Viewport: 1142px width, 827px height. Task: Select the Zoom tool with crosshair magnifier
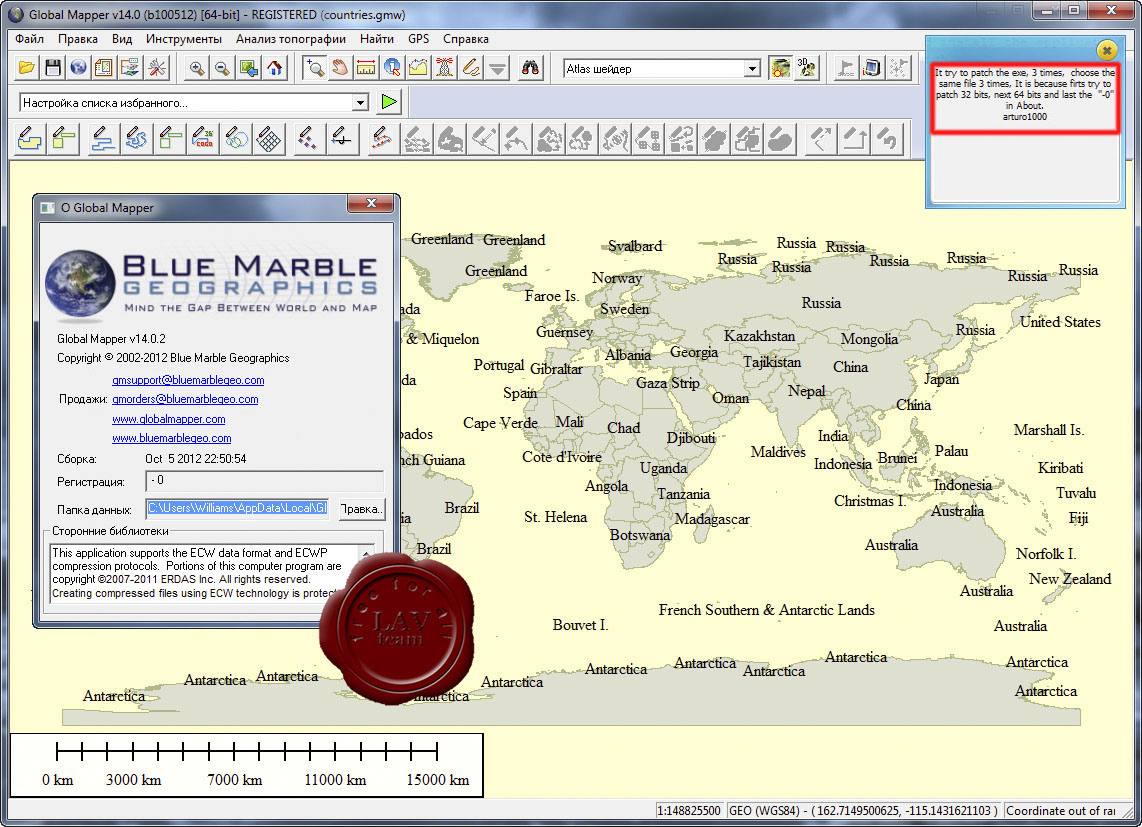point(315,68)
